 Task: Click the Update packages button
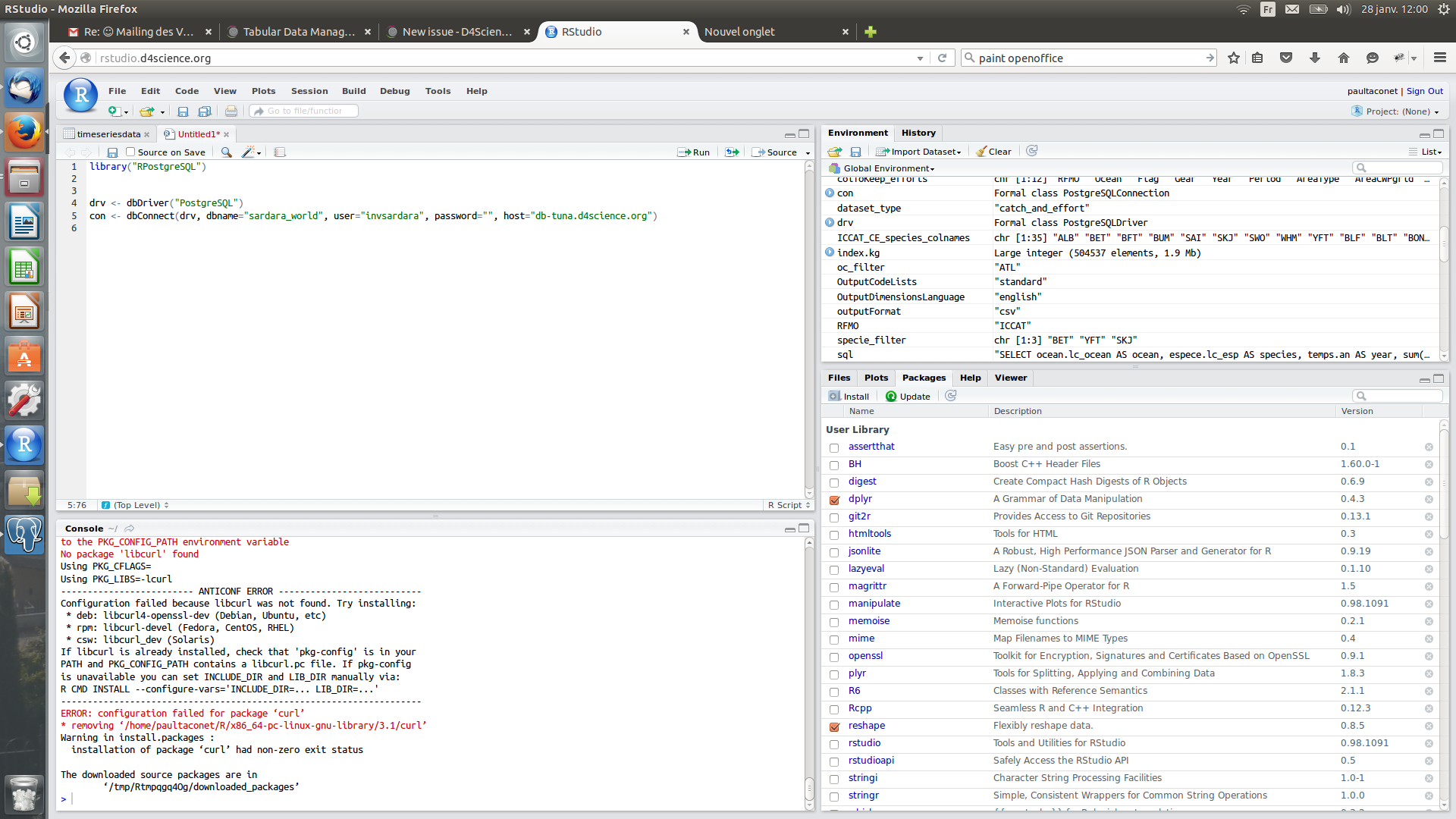[908, 397]
